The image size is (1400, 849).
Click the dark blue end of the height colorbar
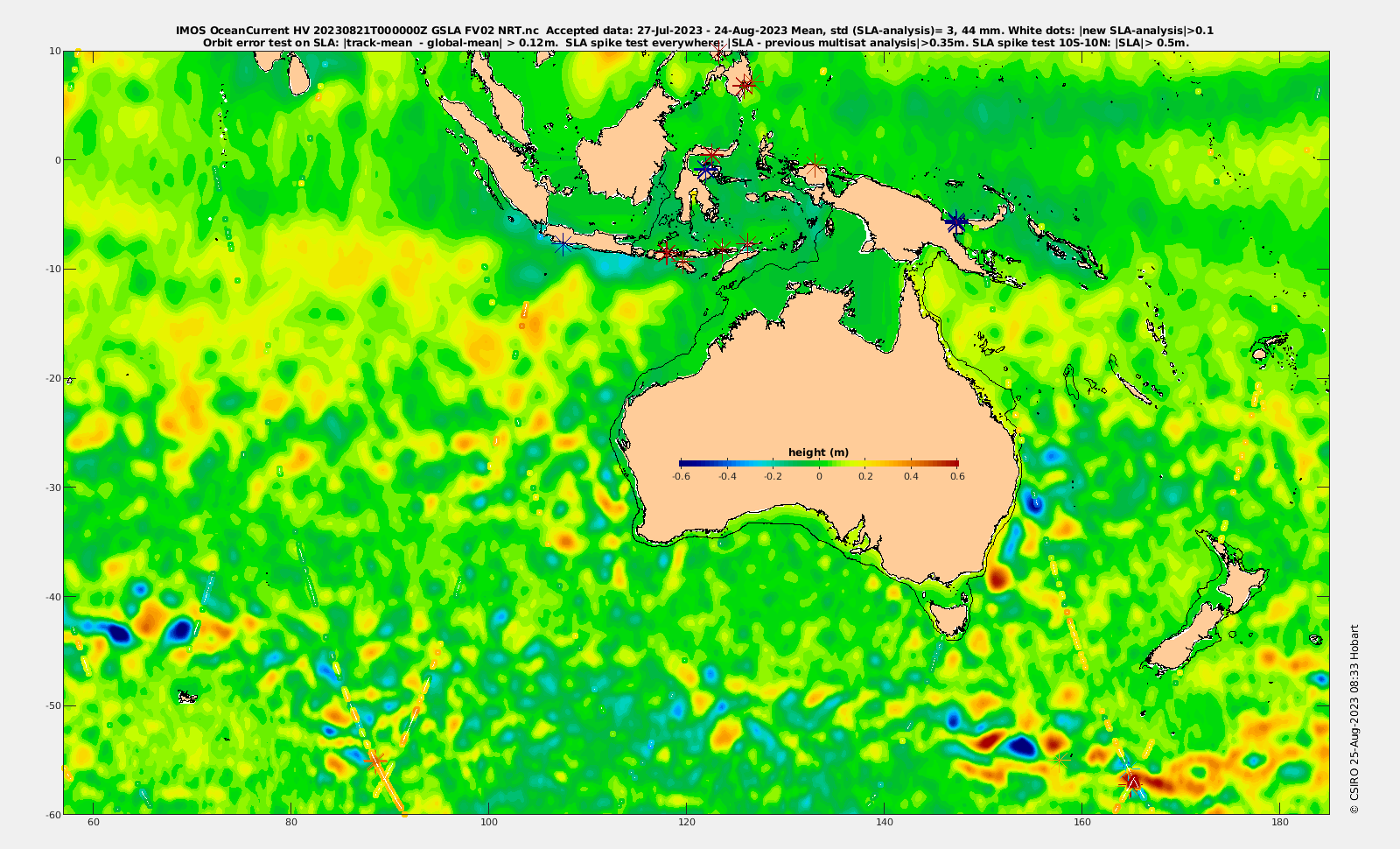click(683, 463)
